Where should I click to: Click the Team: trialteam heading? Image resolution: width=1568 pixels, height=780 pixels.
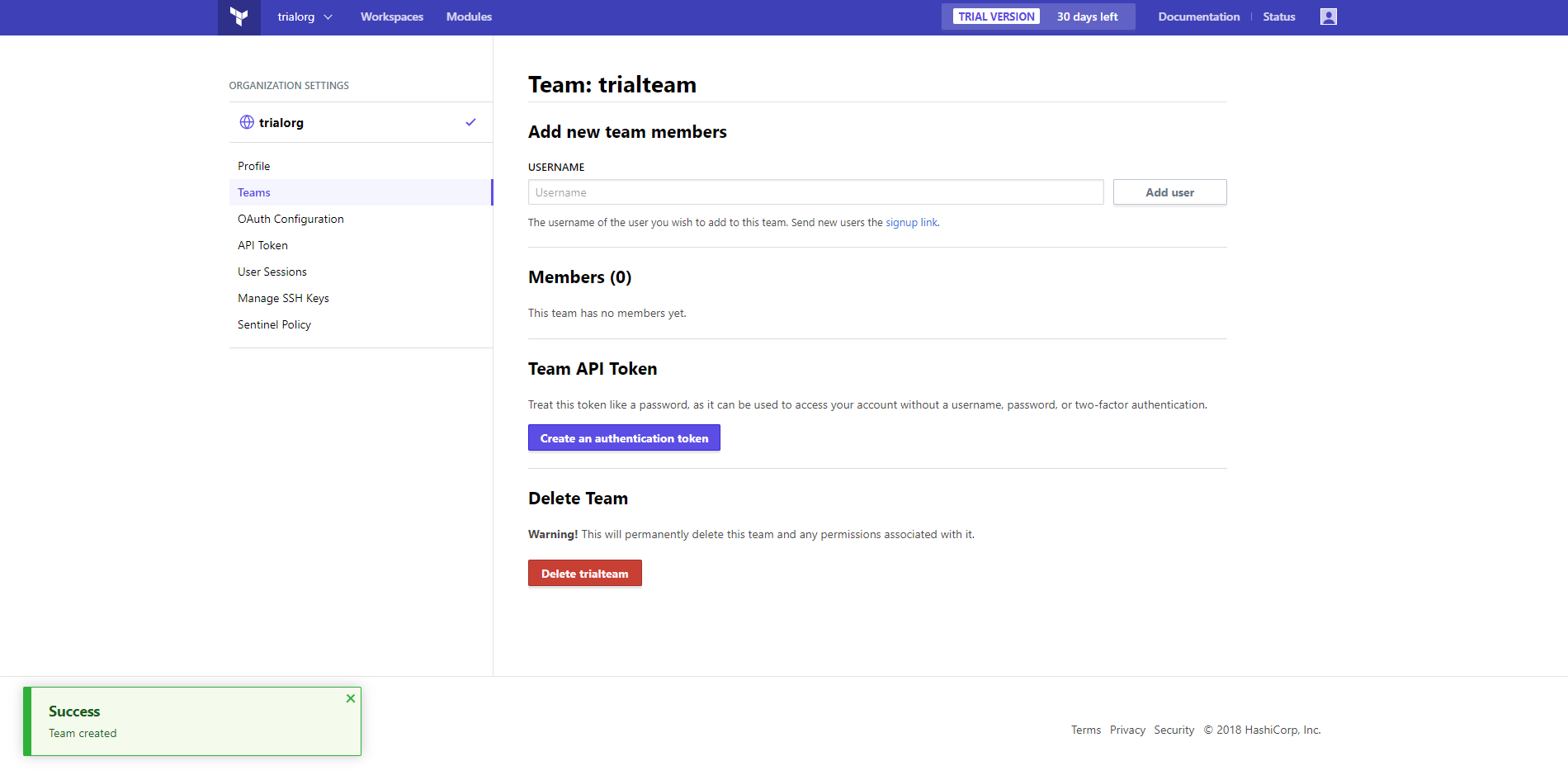tap(612, 85)
